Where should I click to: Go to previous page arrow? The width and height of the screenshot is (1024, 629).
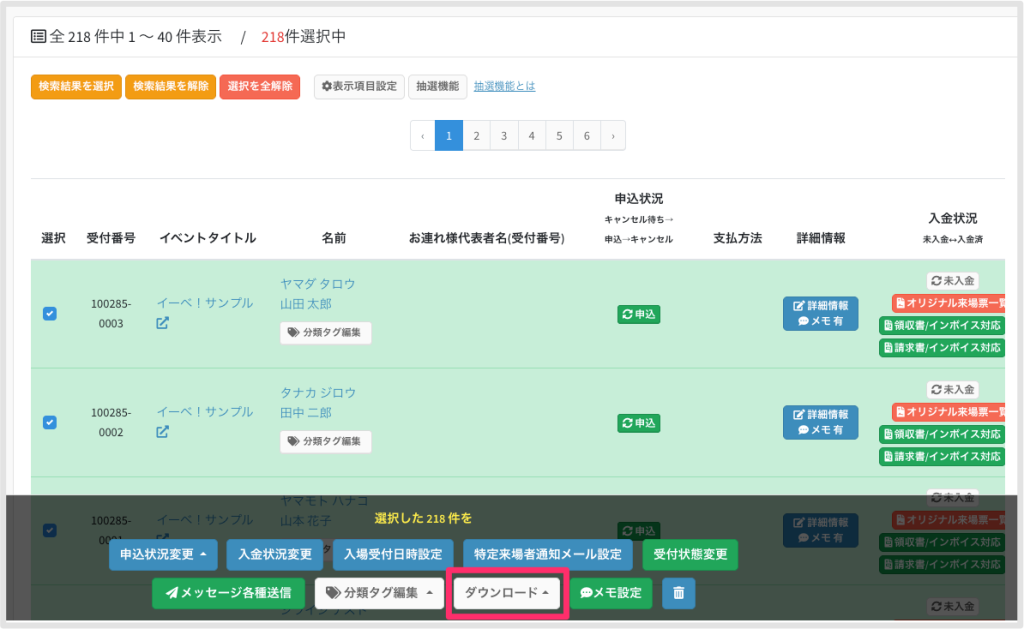pos(423,136)
